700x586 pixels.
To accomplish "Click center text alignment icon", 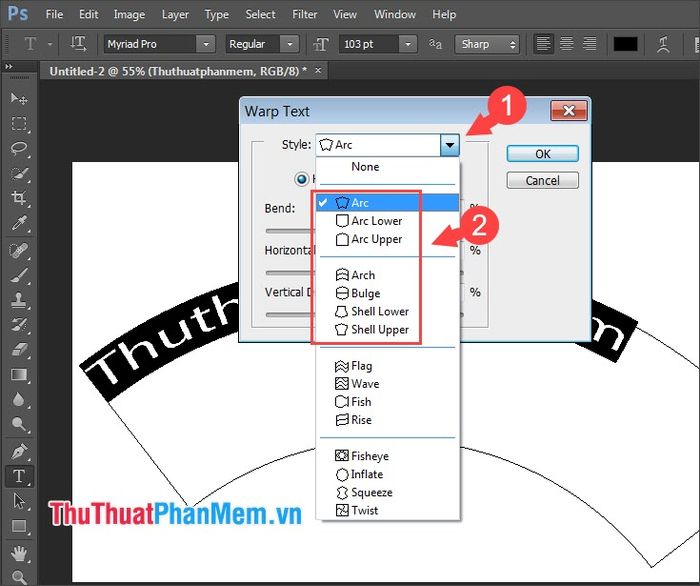I will click(567, 44).
